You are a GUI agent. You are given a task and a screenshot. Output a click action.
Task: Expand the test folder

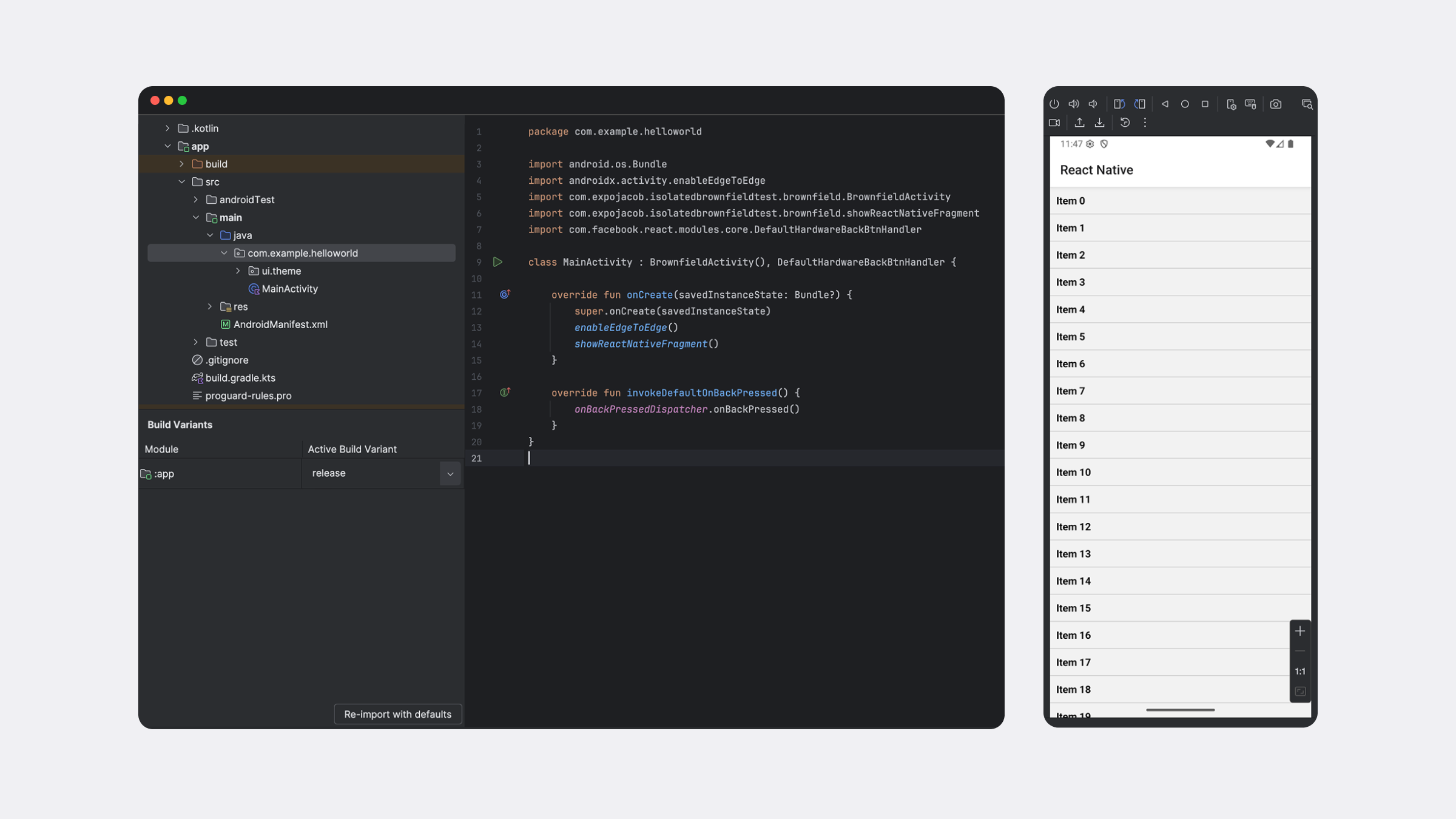pyautogui.click(x=195, y=342)
